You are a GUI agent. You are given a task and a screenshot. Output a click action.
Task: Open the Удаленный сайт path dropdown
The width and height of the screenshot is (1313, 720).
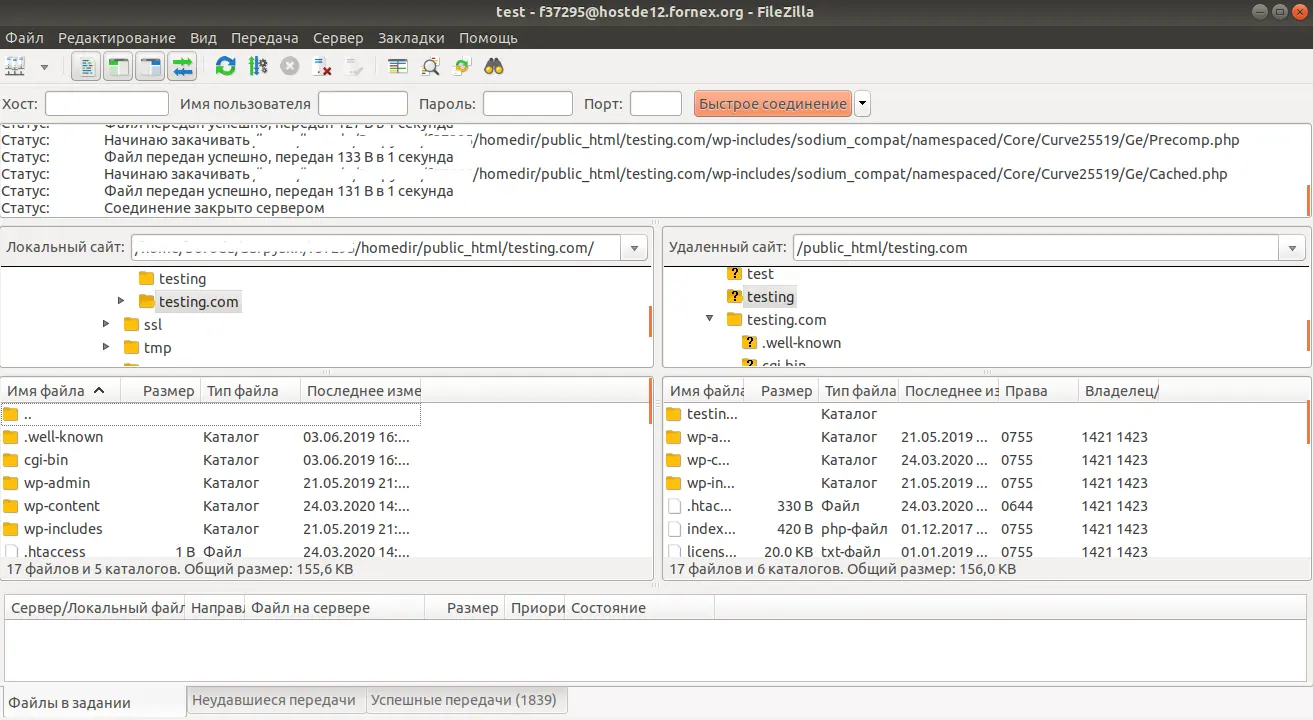coord(1291,247)
